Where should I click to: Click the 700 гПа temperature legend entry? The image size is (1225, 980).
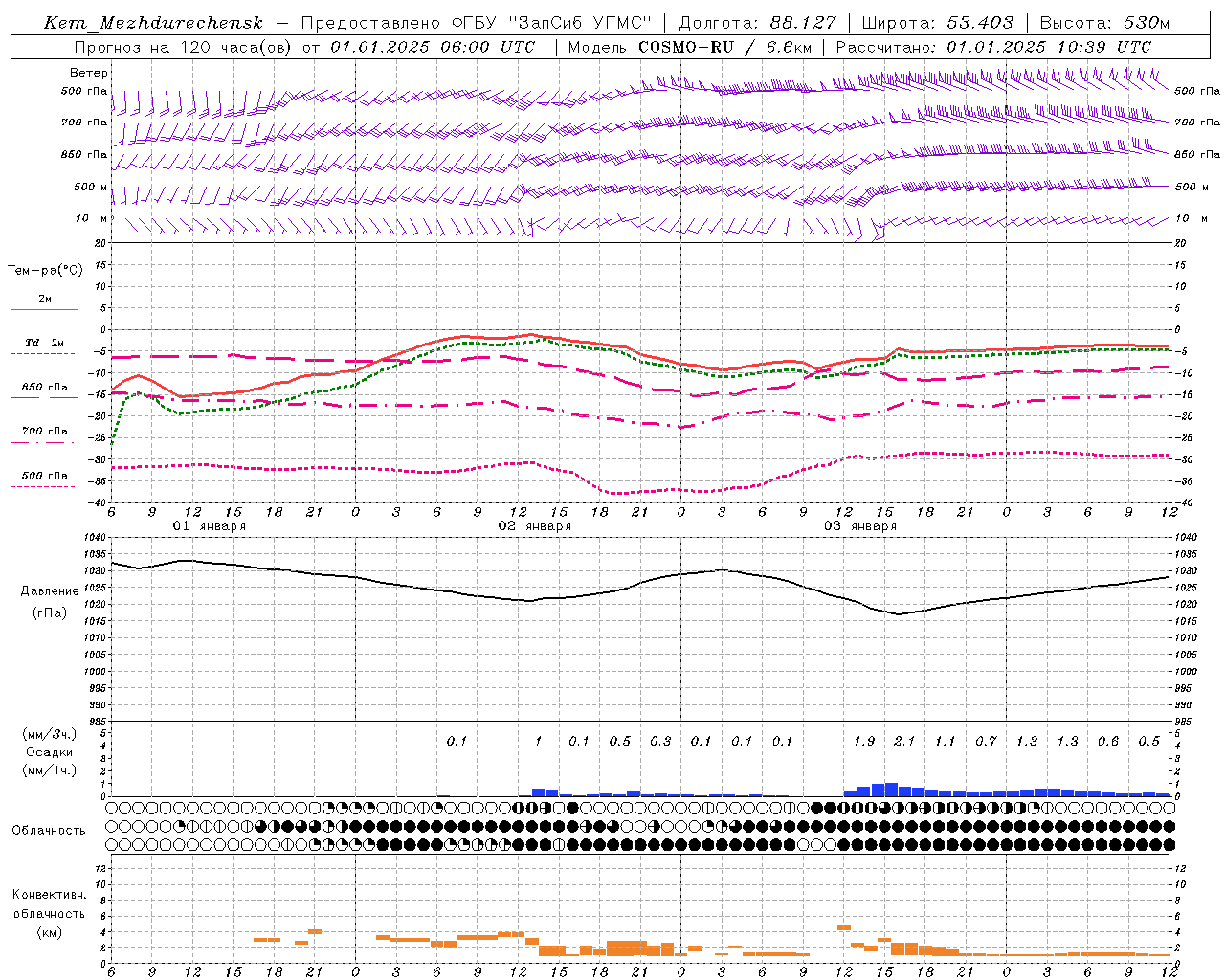tap(44, 432)
